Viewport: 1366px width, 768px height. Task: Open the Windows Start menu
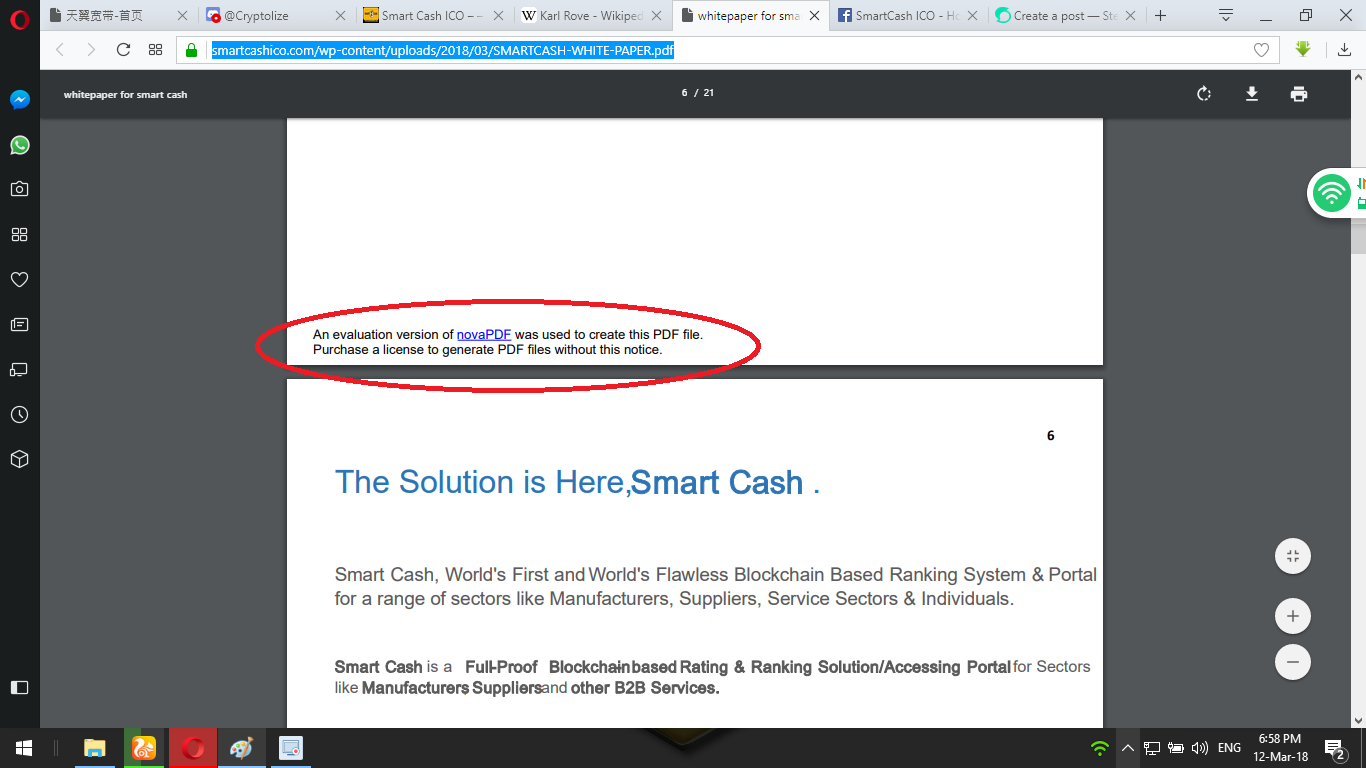pos(24,748)
